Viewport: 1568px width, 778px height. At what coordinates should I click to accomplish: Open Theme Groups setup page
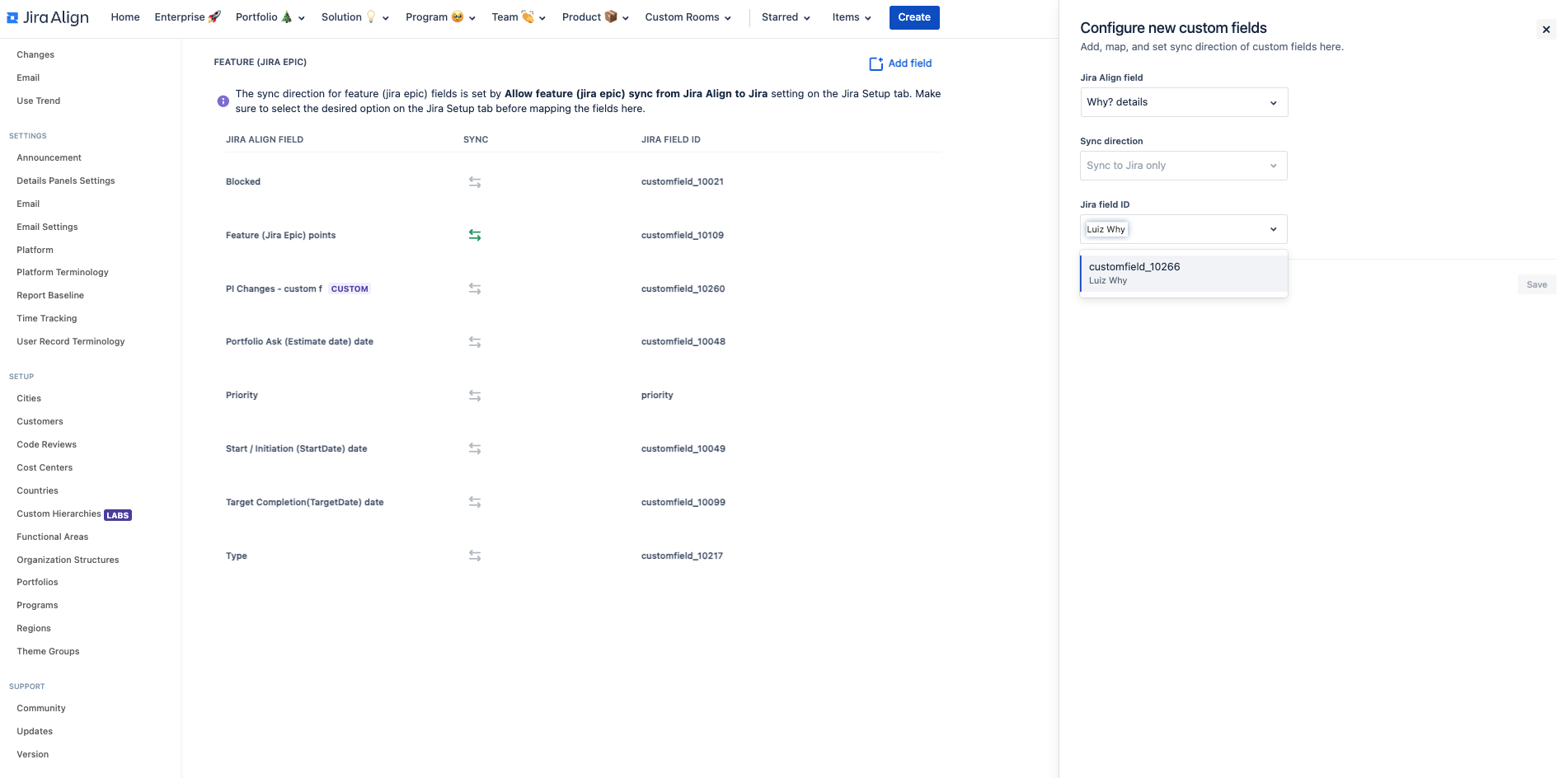[48, 652]
